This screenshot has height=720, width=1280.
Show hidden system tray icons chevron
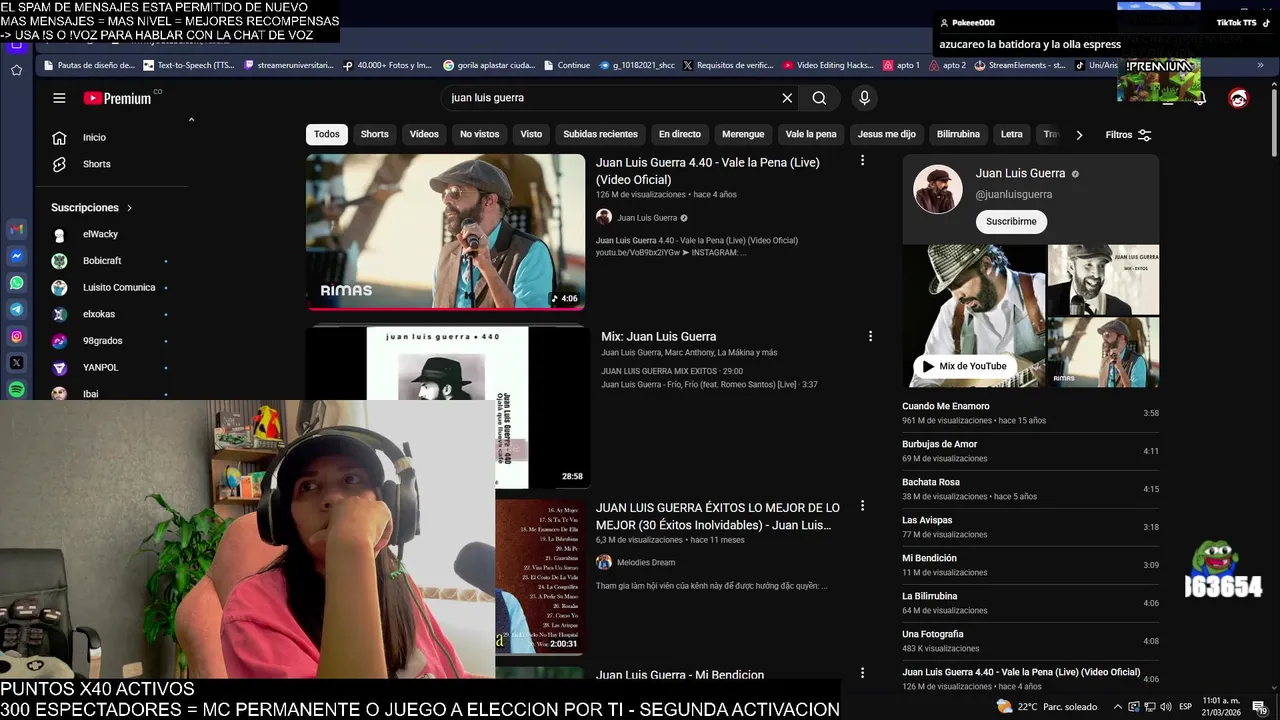1118,707
